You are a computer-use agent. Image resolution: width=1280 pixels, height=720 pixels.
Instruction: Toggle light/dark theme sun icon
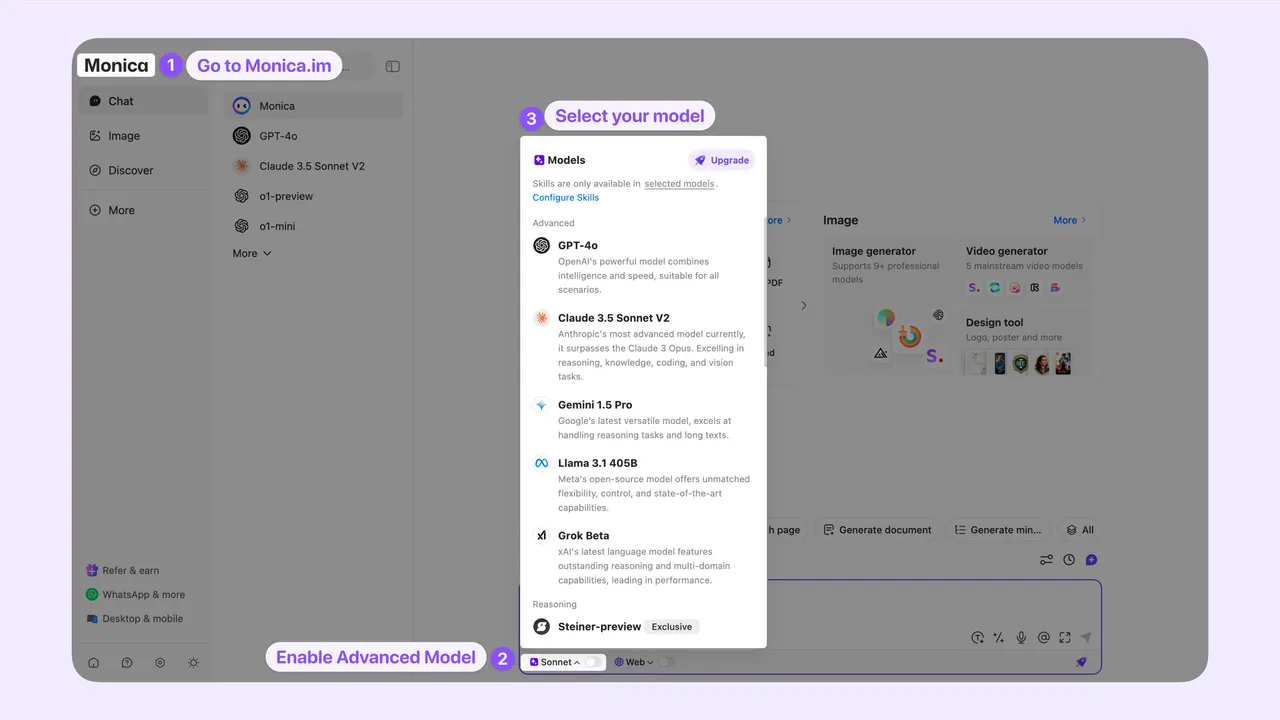coord(193,662)
